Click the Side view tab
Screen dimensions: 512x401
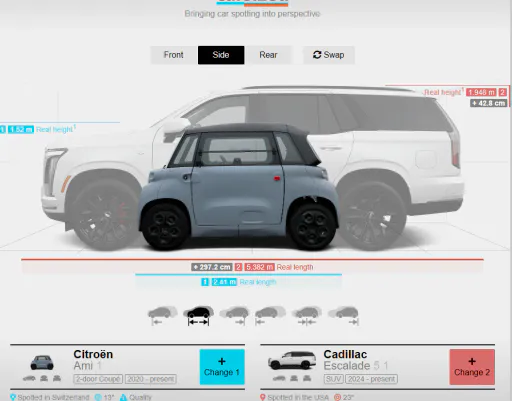click(x=221, y=55)
